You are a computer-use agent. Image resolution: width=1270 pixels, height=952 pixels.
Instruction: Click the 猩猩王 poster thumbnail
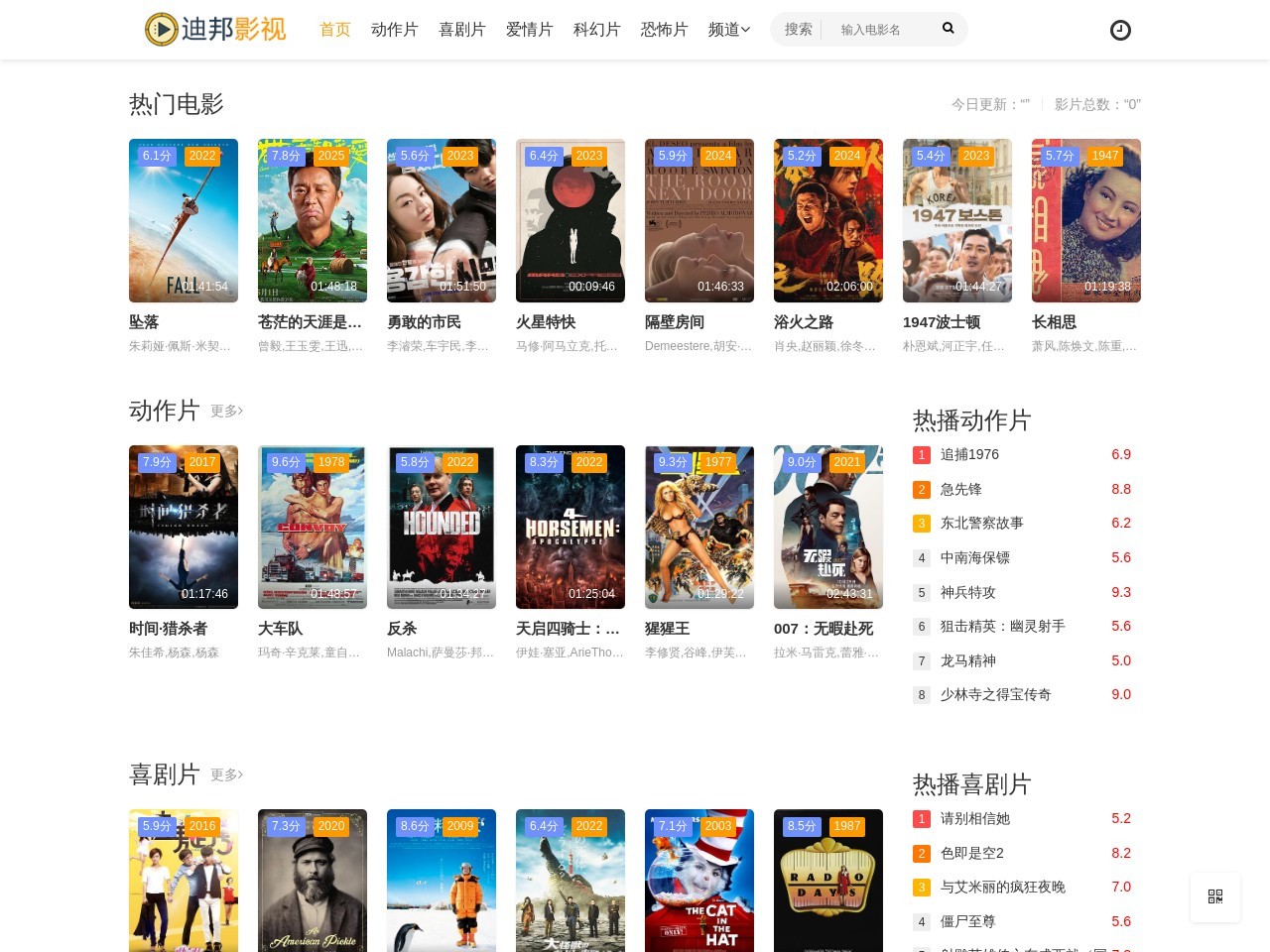[699, 527]
